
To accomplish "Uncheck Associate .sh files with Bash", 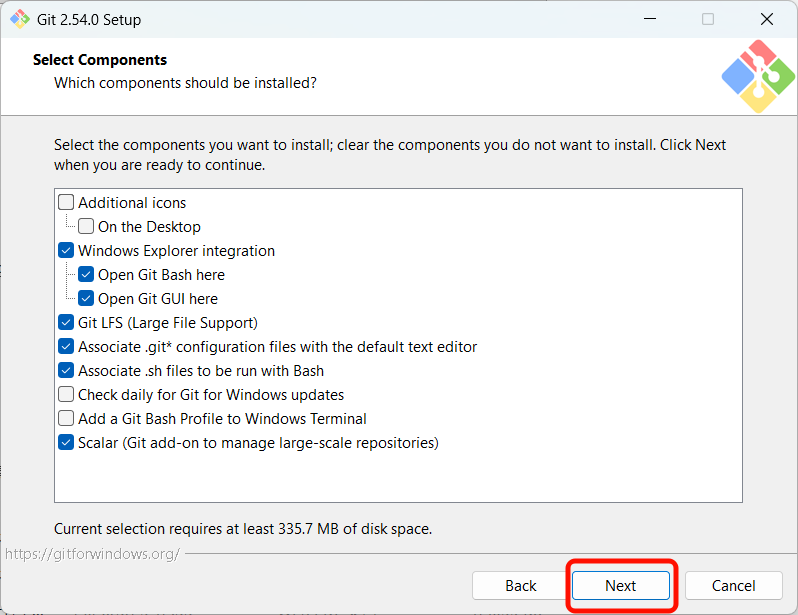I will [x=66, y=371].
